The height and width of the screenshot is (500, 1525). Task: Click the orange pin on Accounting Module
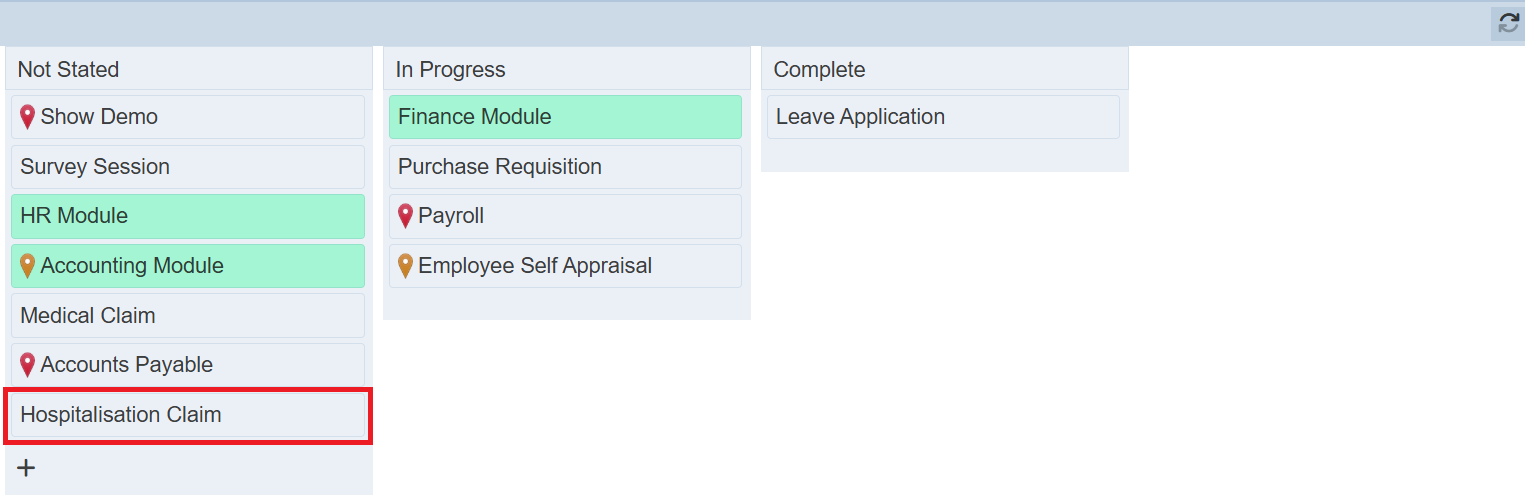28,266
